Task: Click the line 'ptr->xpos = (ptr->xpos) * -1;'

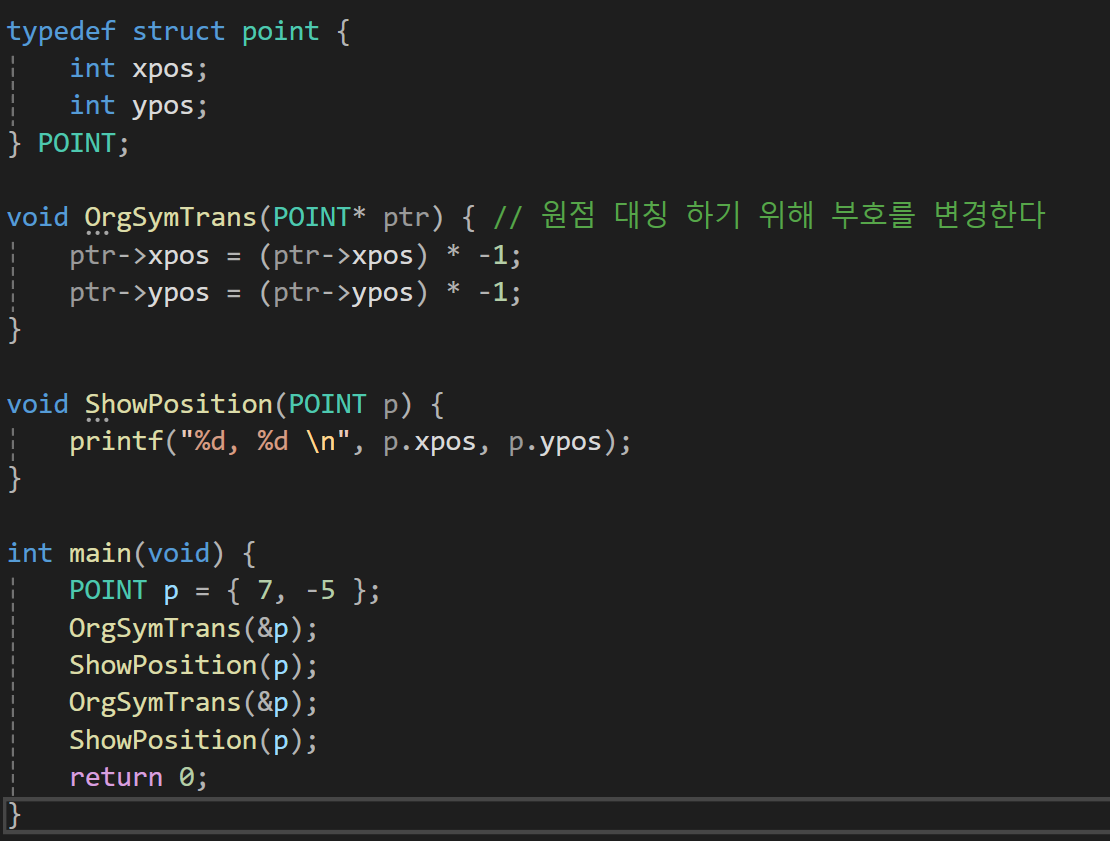Action: (295, 256)
